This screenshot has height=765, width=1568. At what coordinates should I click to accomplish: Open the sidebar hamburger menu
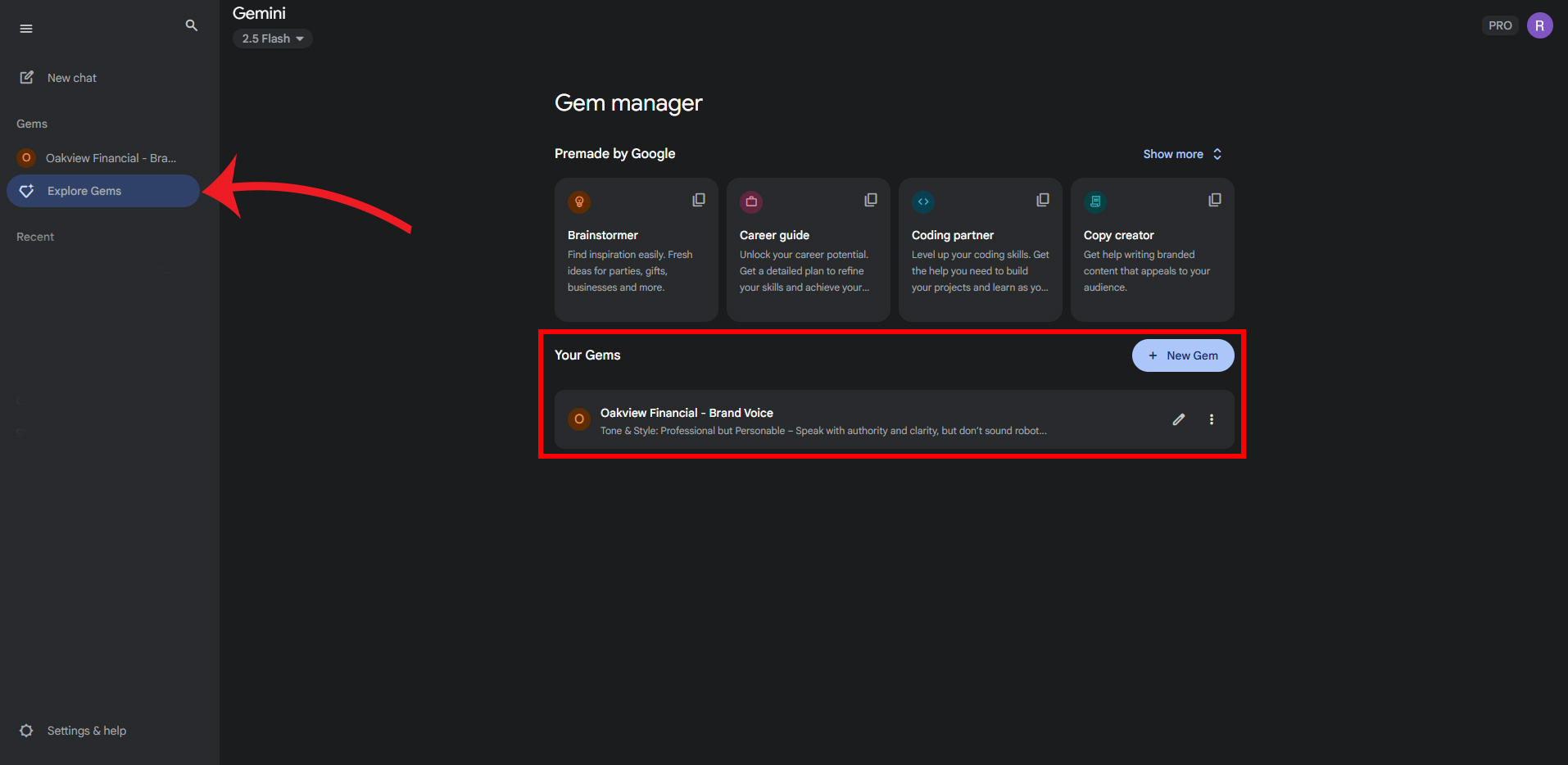[25, 27]
